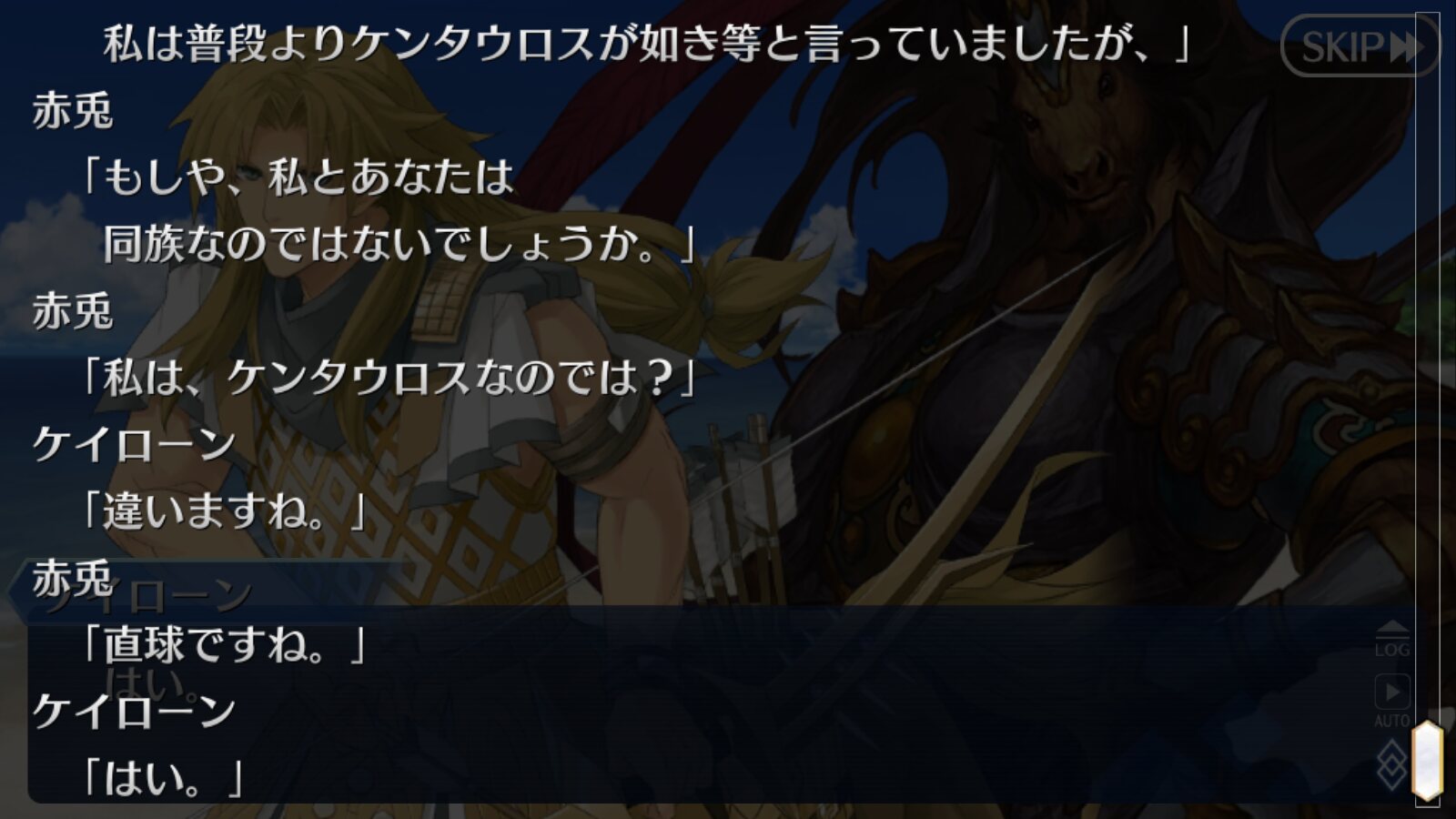The image size is (1456, 819).
Task: Click the log line 「直球ですね。」
Action: 223,644
